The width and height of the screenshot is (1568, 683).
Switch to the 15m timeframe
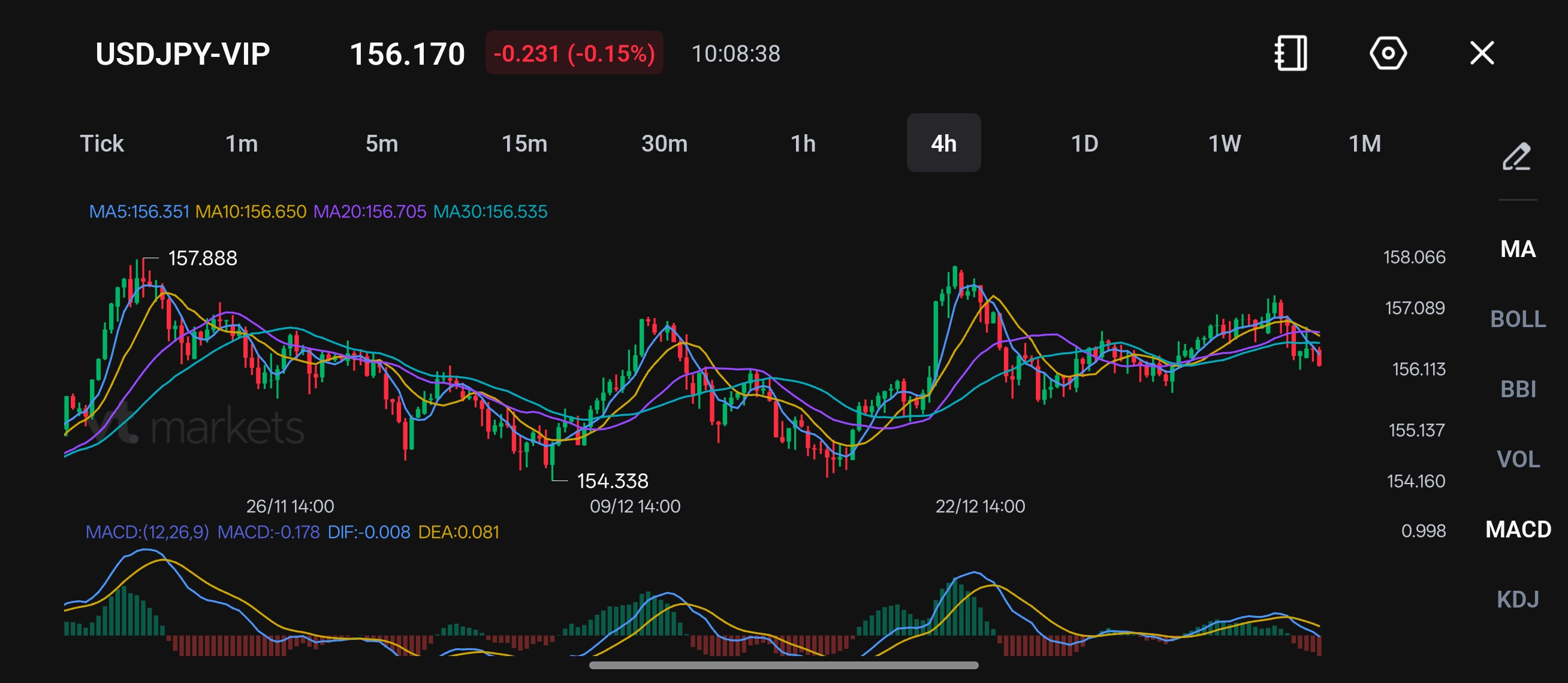[524, 144]
